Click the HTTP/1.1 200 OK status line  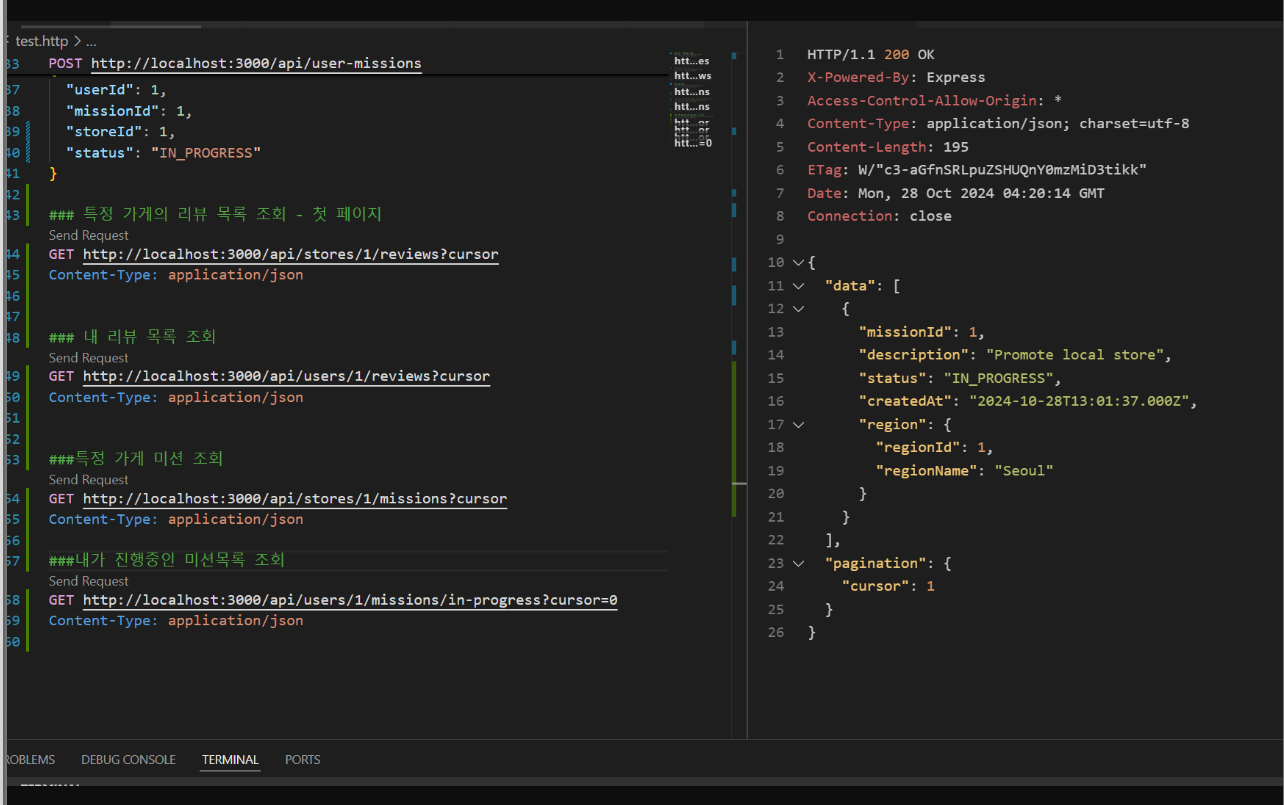pos(871,55)
